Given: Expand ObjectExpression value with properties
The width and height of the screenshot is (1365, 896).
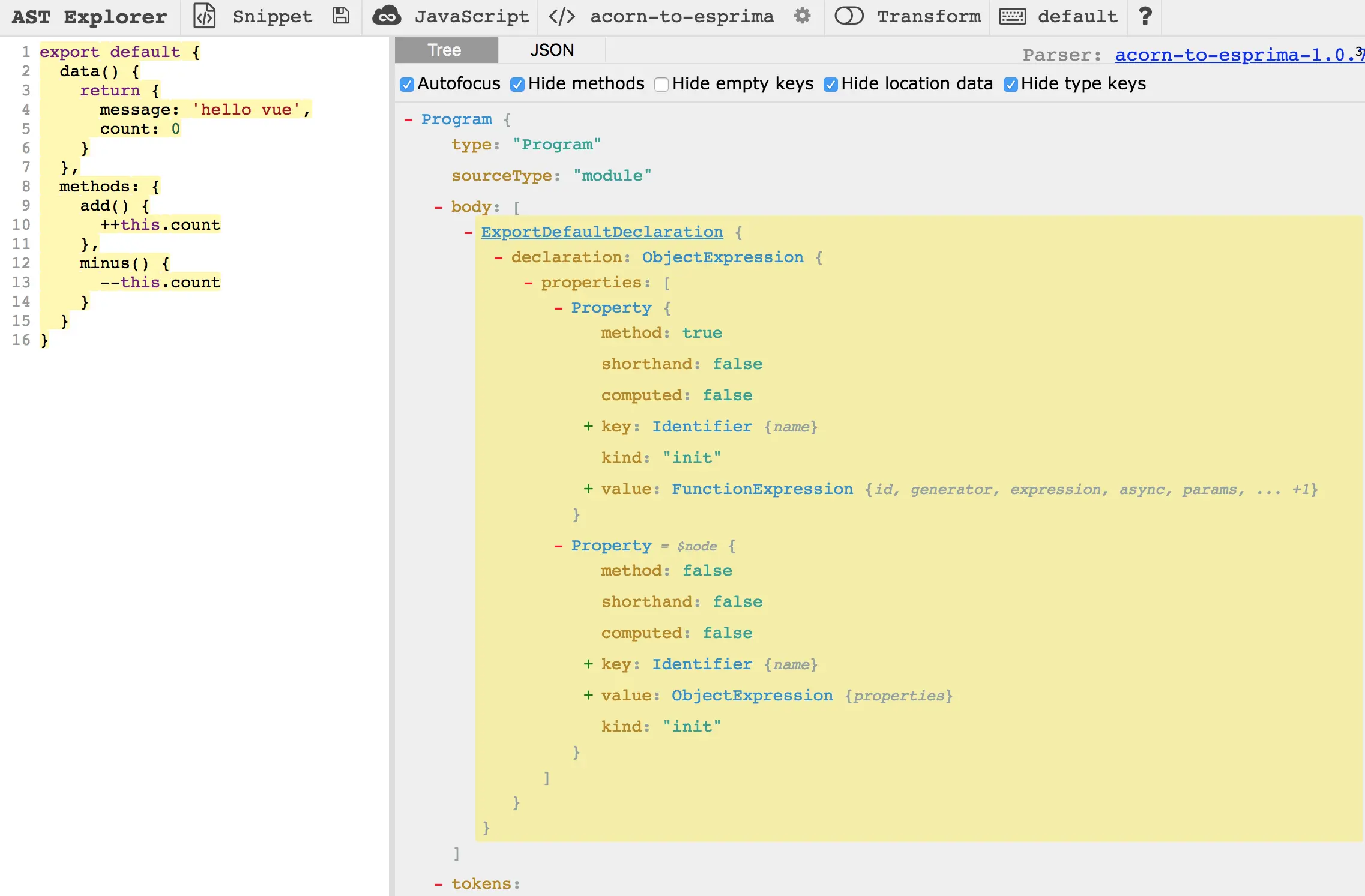Looking at the screenshot, I should pyautogui.click(x=588, y=696).
